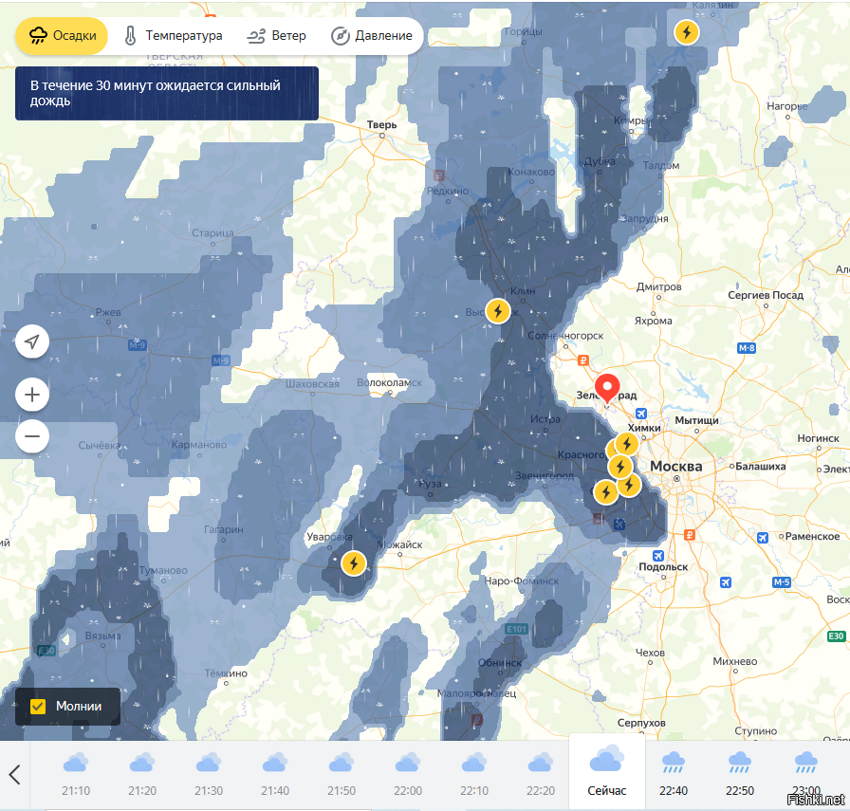The width and height of the screenshot is (850, 811).
Task: Select the Давление map layer
Action: click(x=371, y=36)
